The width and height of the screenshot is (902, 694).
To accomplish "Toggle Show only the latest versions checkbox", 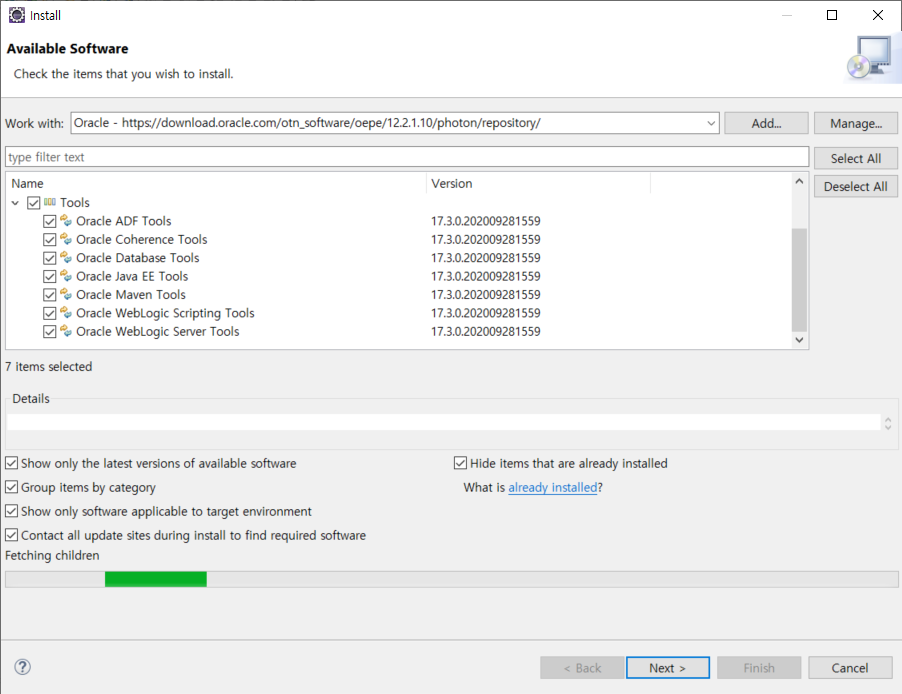I will (x=12, y=463).
